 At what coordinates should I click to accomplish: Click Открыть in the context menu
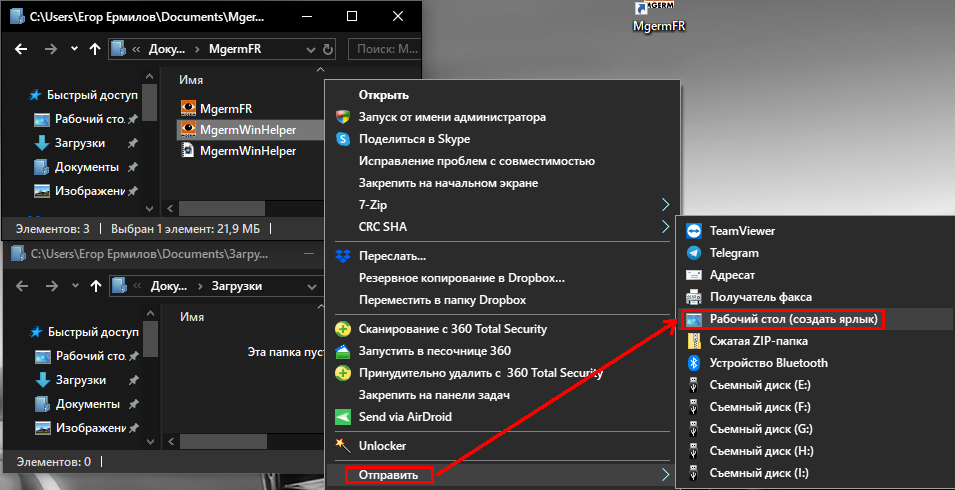(x=383, y=95)
